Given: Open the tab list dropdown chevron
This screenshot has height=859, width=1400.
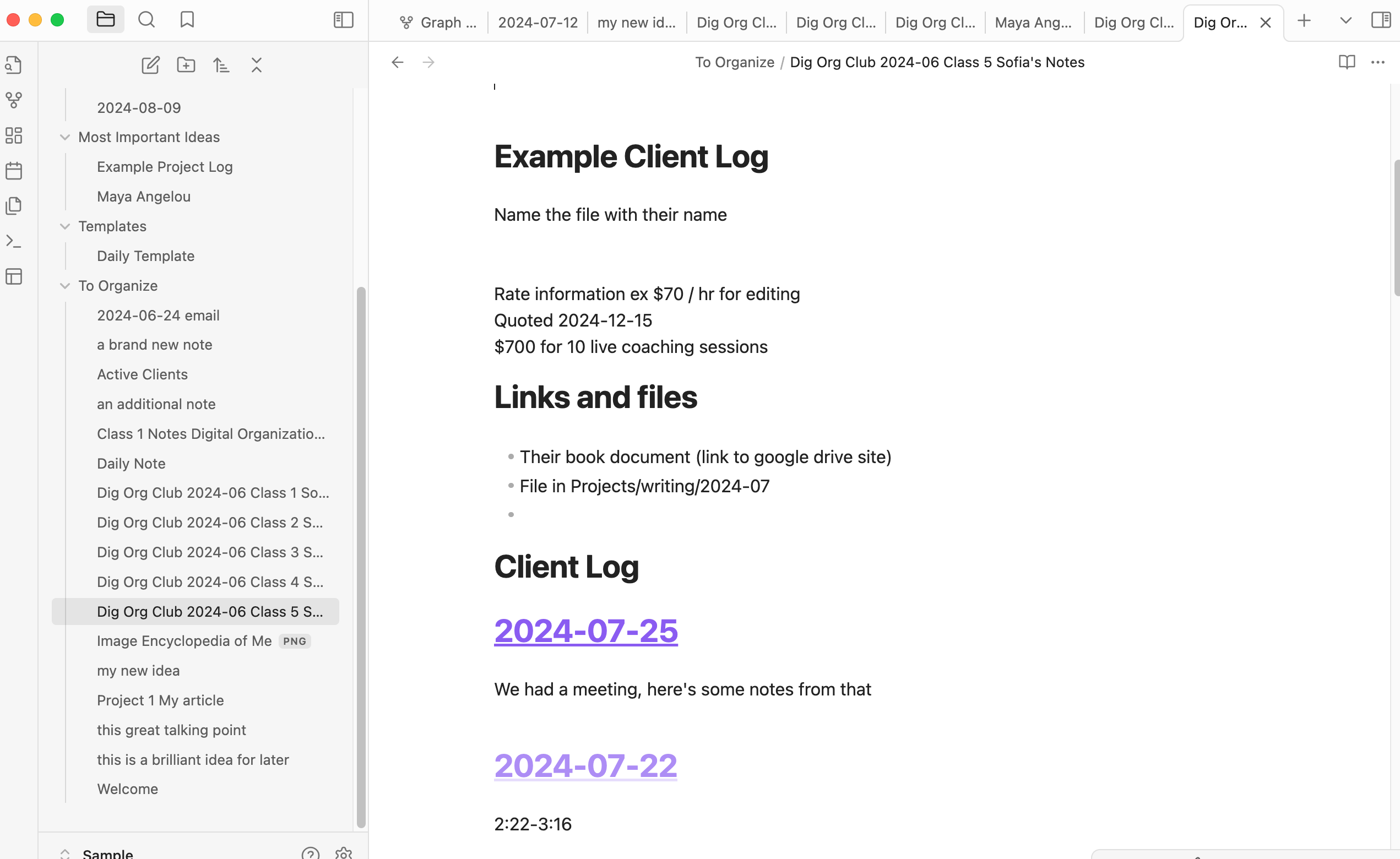Looking at the screenshot, I should pos(1345,21).
